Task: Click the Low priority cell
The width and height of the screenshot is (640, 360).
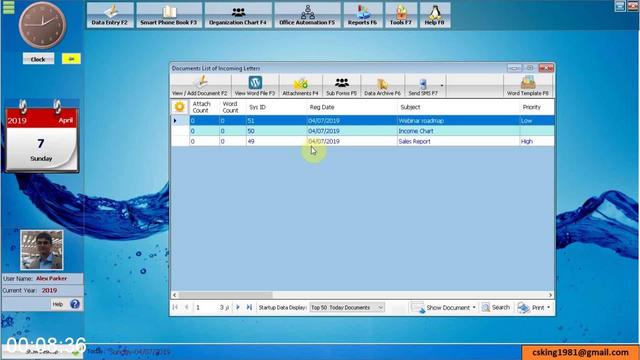Action: [x=537, y=121]
